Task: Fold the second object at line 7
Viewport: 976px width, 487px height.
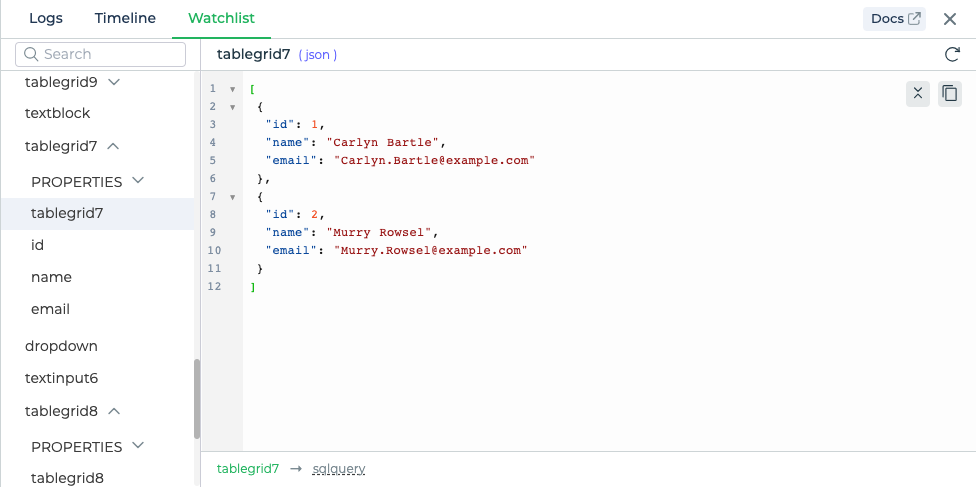Action: click(x=233, y=197)
